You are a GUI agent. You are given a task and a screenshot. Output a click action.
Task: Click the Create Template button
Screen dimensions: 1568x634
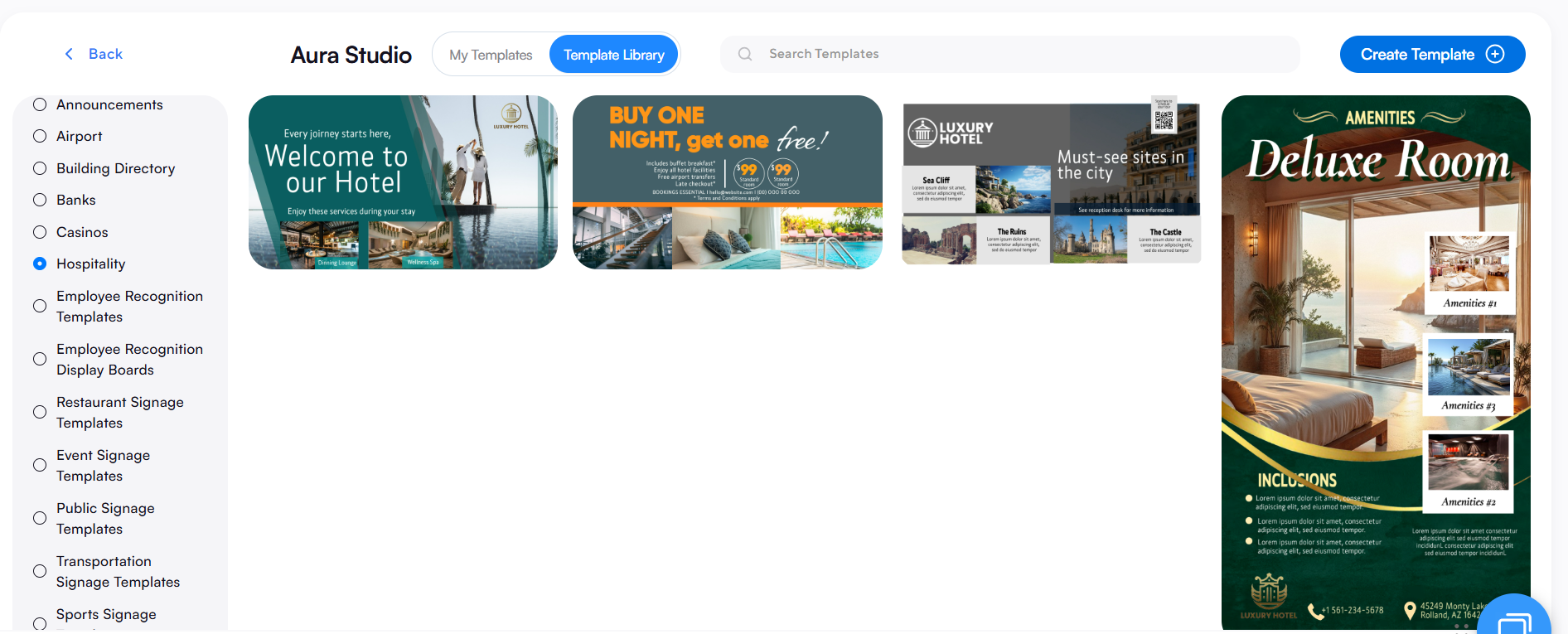tap(1432, 54)
